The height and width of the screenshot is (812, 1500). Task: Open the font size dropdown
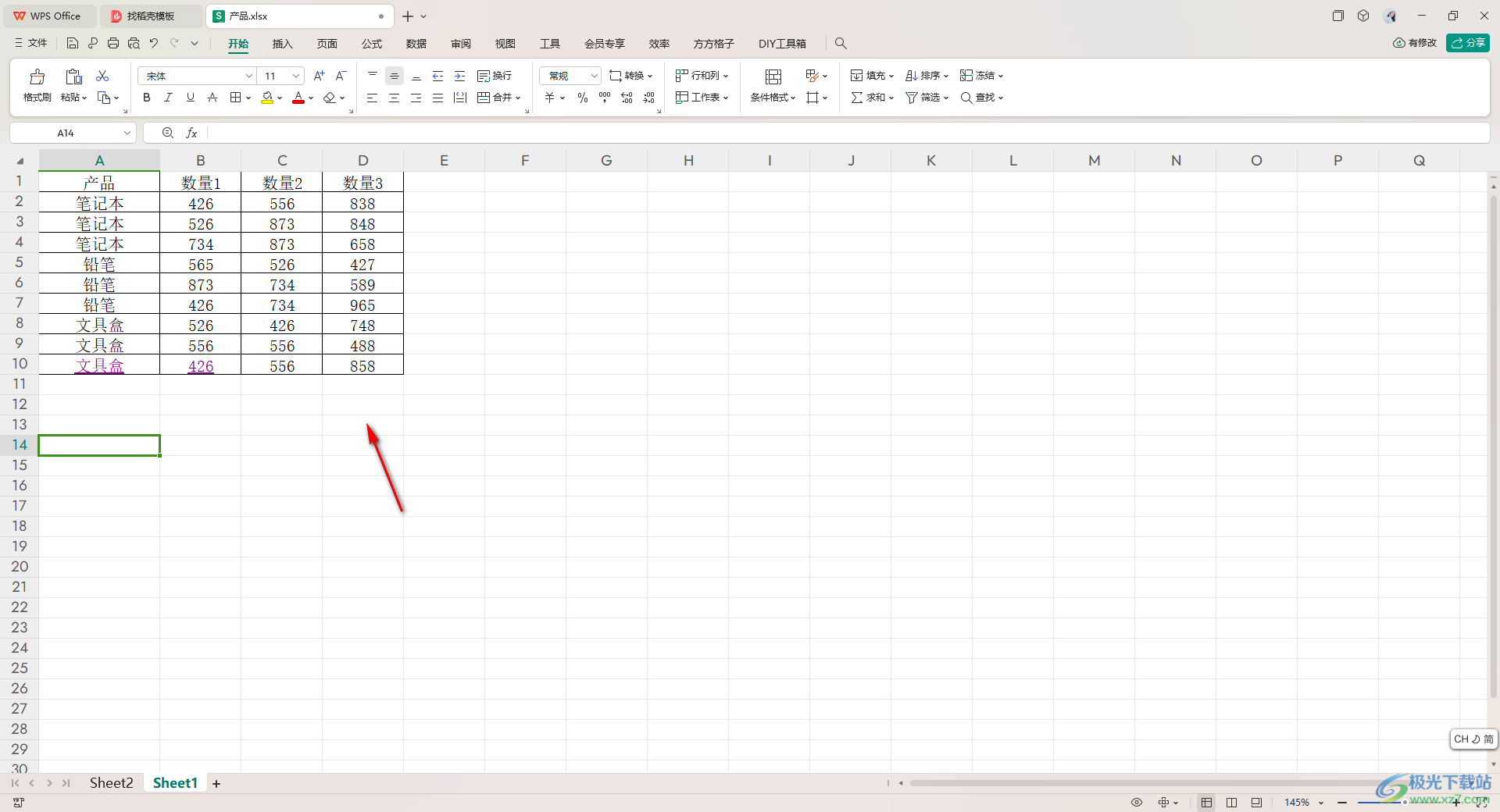(296, 76)
